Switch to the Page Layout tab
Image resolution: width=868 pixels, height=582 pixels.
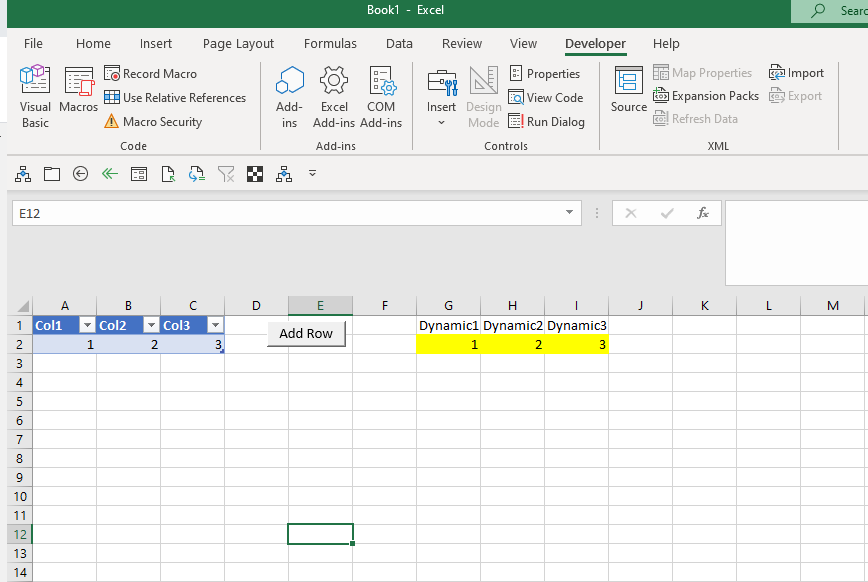pyautogui.click(x=238, y=43)
